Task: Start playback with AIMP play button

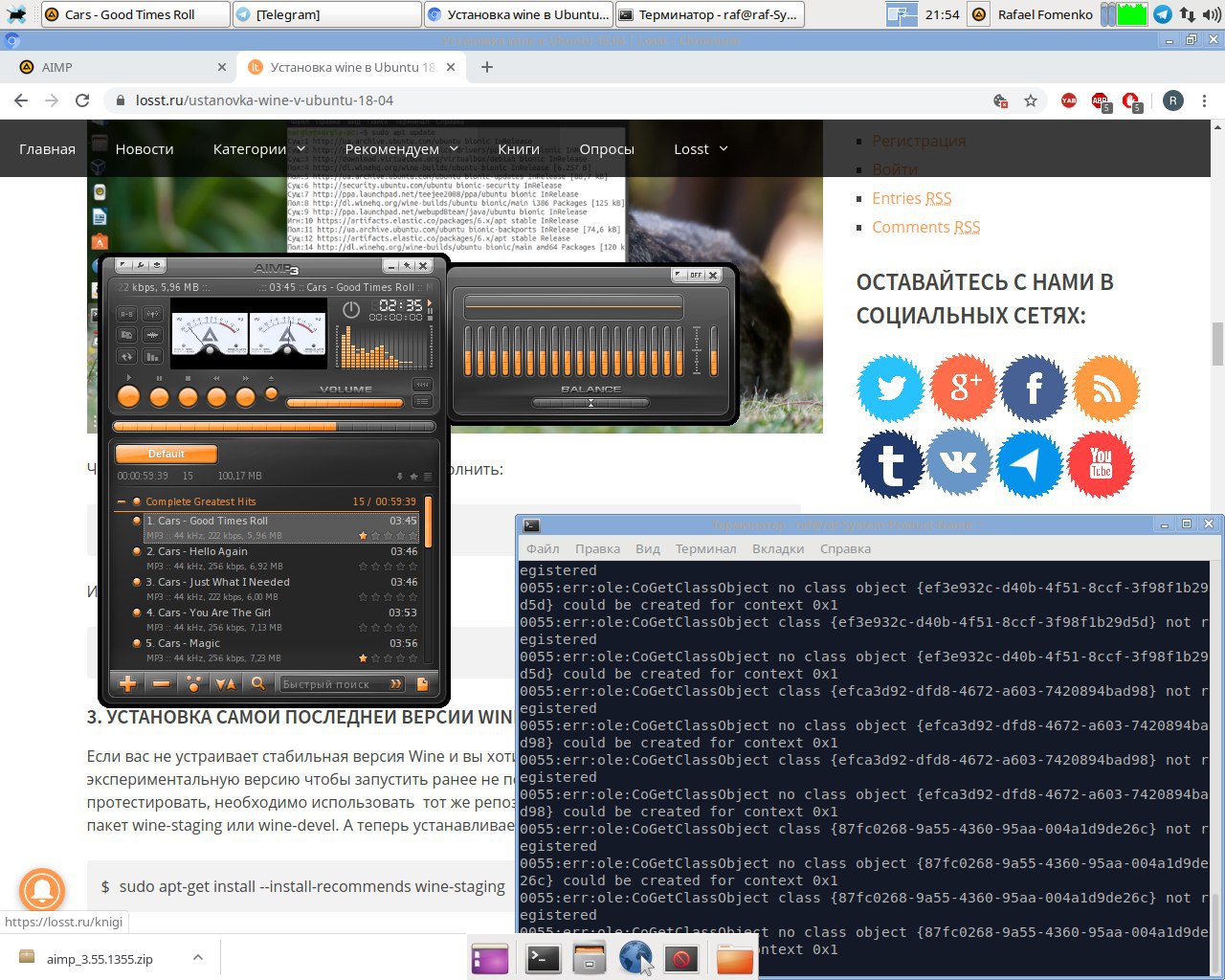Action: tap(128, 396)
